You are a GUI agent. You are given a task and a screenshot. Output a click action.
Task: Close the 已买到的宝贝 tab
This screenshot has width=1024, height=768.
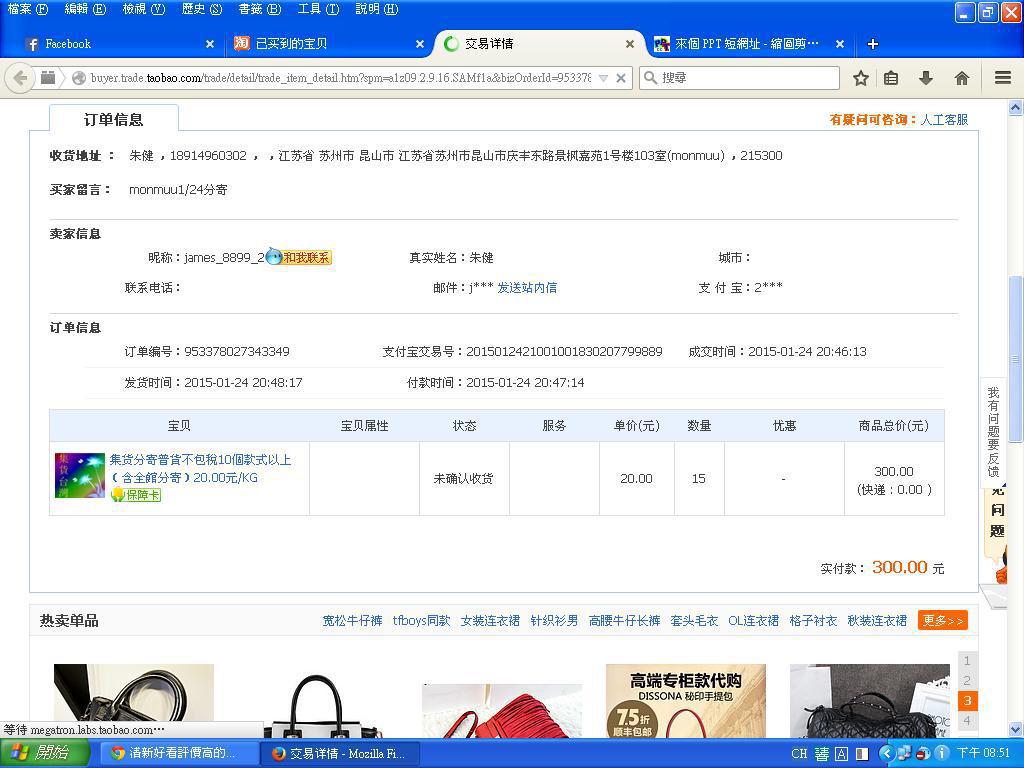[x=420, y=44]
